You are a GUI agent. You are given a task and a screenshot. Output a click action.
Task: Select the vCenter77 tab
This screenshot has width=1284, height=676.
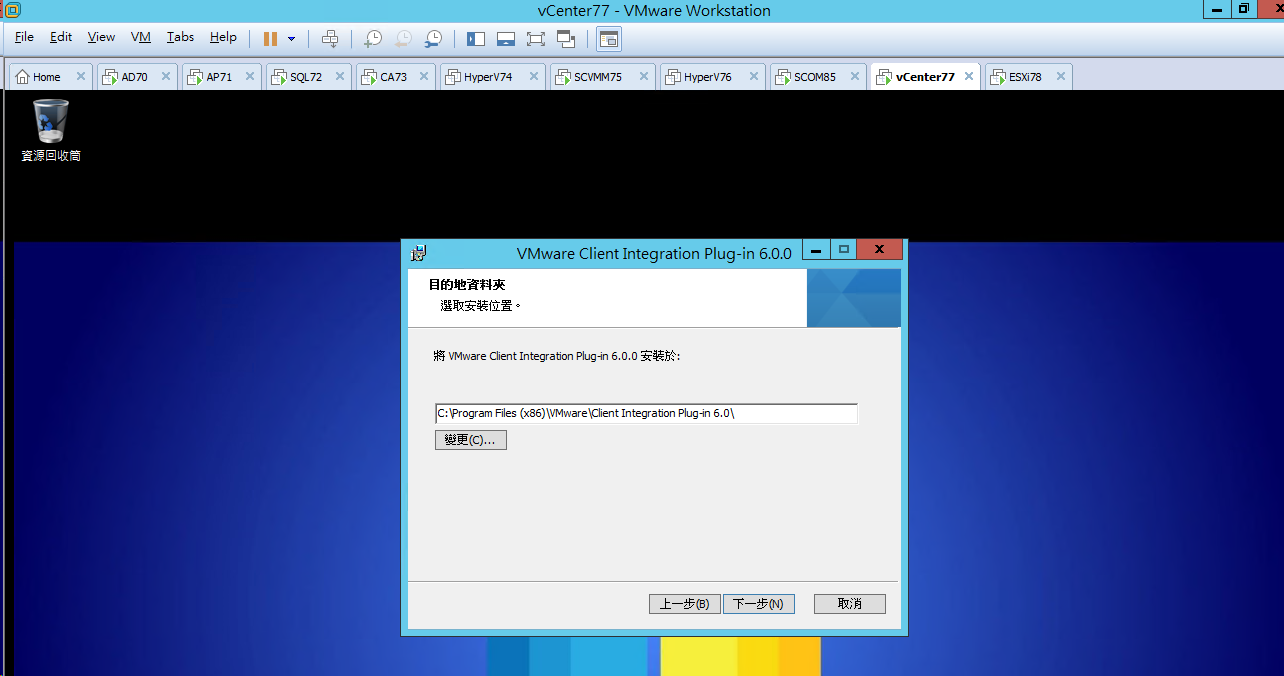[925, 77]
